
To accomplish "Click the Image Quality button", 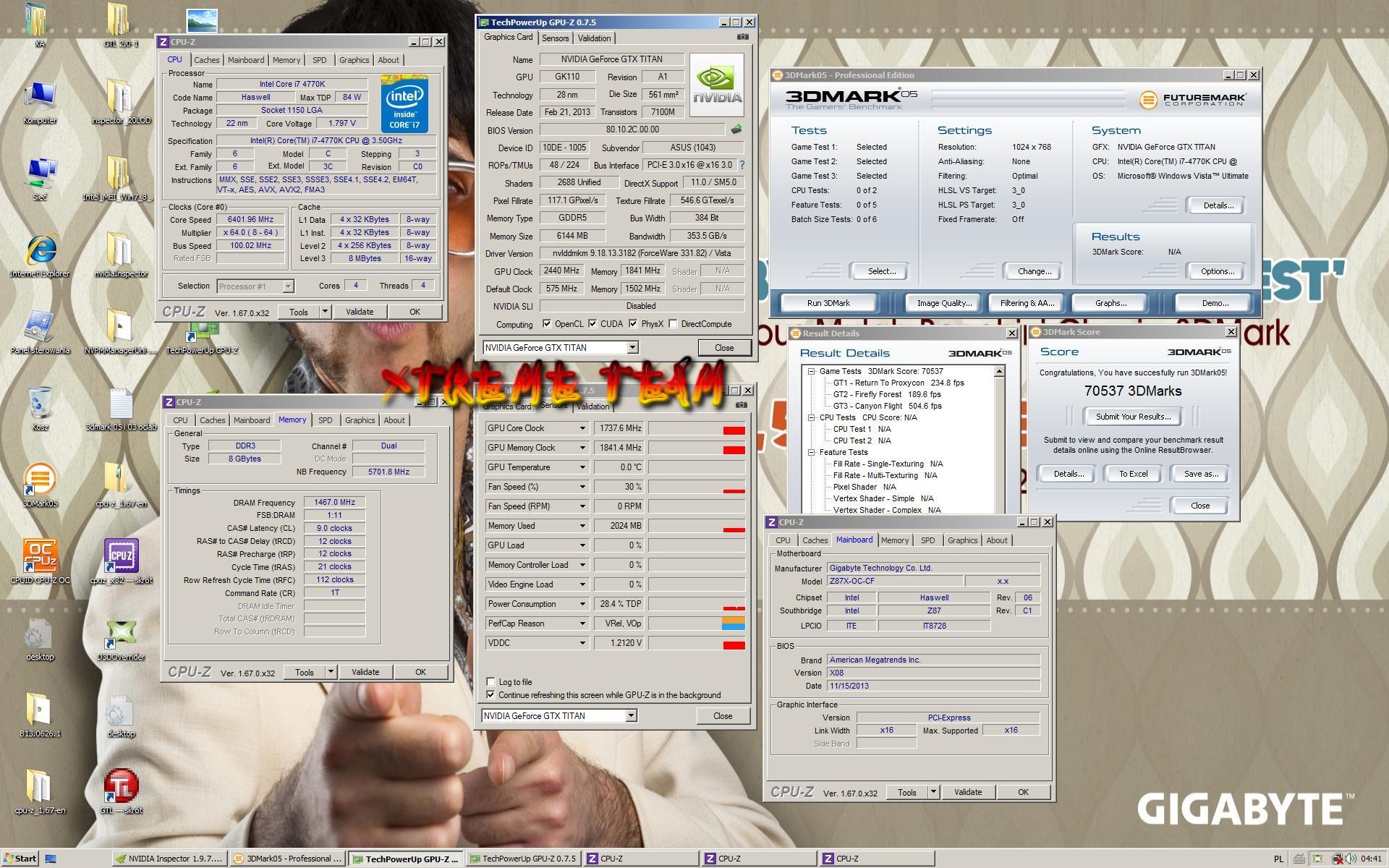I will pyautogui.click(x=944, y=303).
